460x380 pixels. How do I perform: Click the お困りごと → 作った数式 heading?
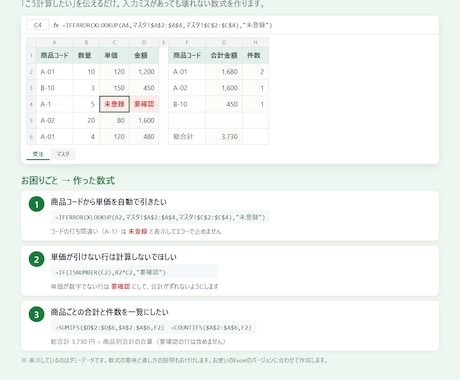coord(68,181)
